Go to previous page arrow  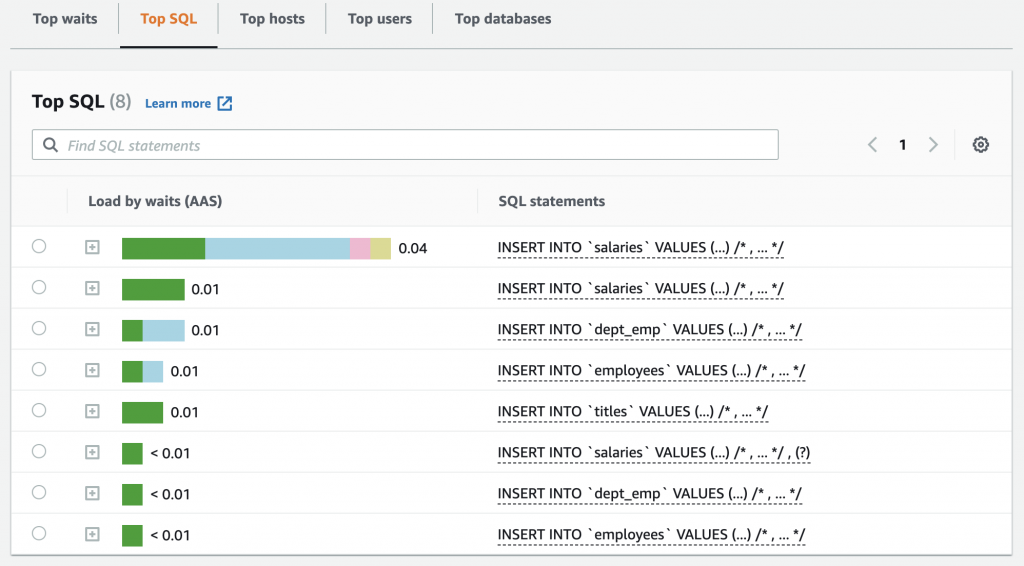pyautogui.click(x=872, y=145)
